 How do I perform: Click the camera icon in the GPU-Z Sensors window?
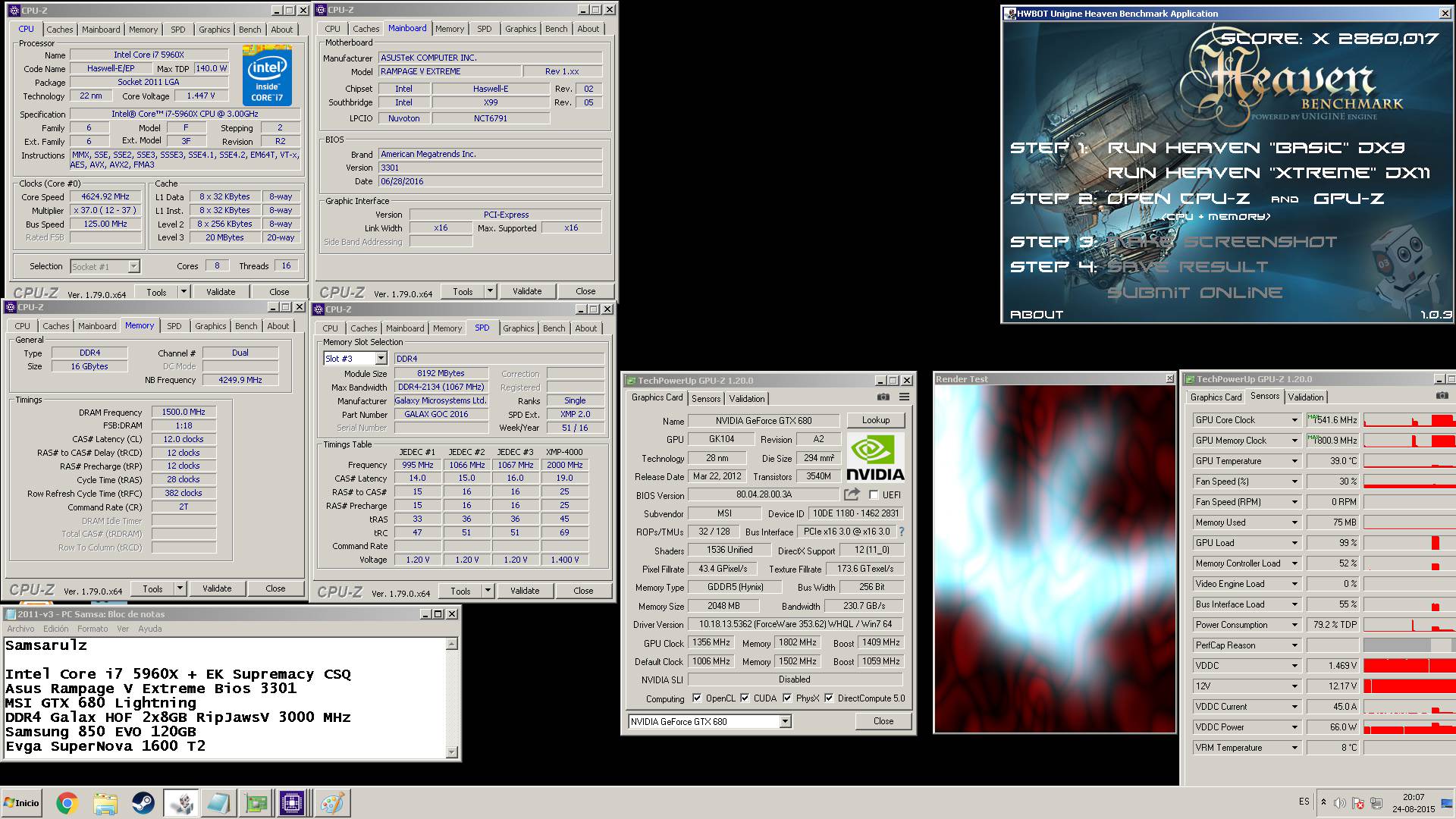(x=1442, y=396)
